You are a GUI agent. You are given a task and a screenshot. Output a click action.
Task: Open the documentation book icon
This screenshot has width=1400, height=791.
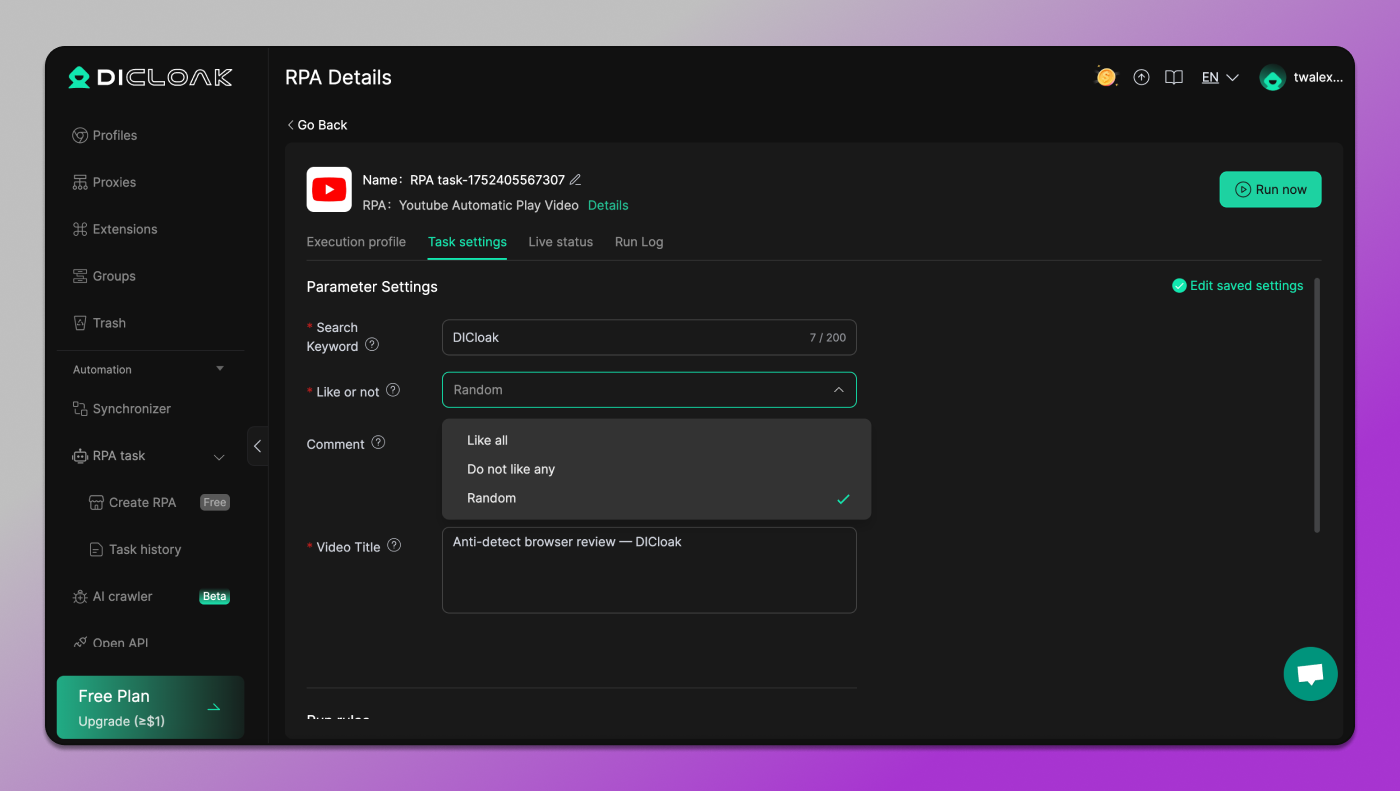click(1174, 77)
